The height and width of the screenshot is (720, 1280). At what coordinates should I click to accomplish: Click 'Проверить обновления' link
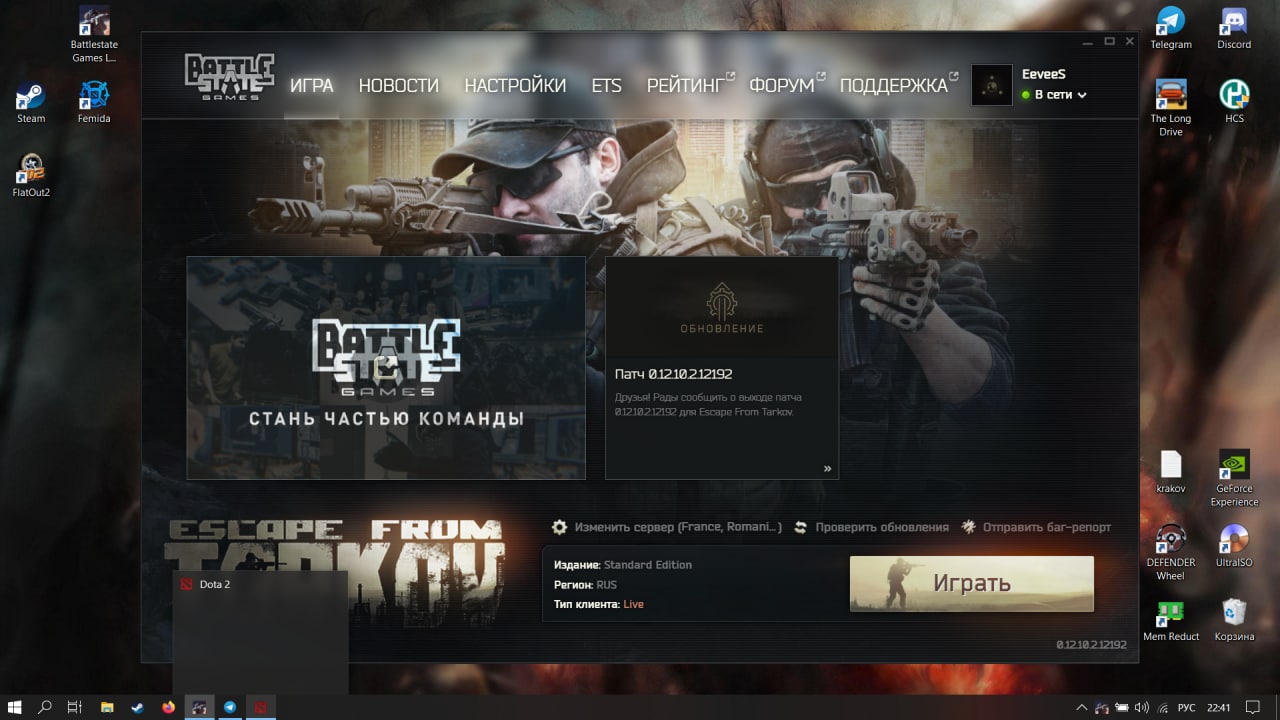882,527
